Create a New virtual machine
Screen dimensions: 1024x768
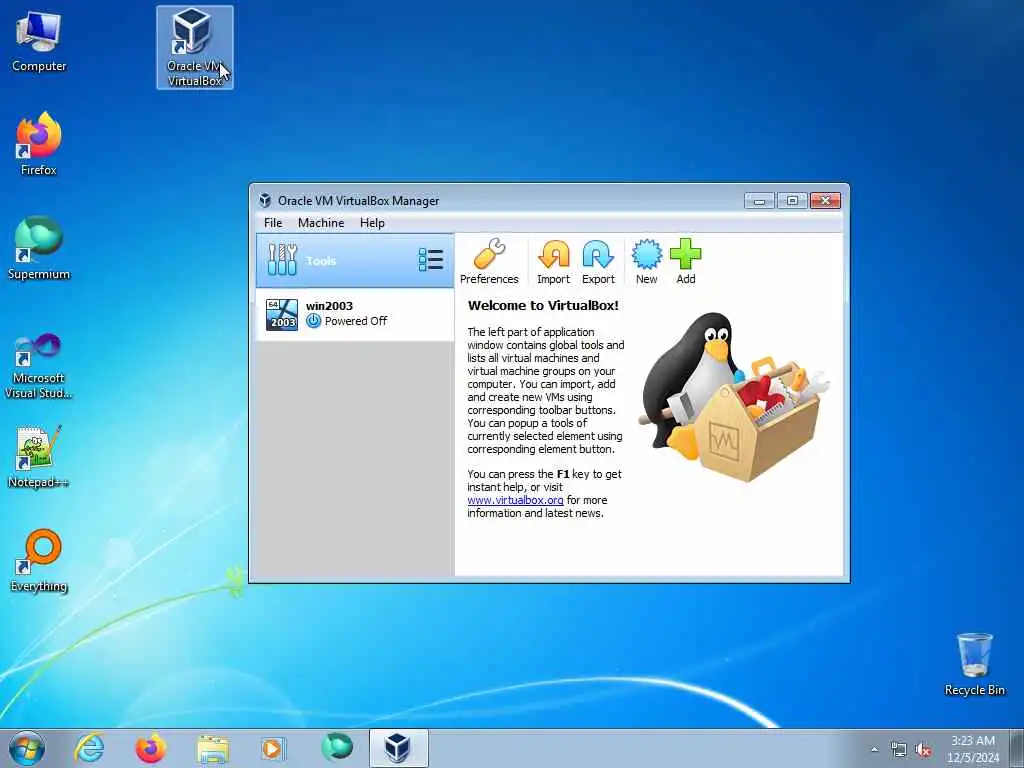coord(647,261)
